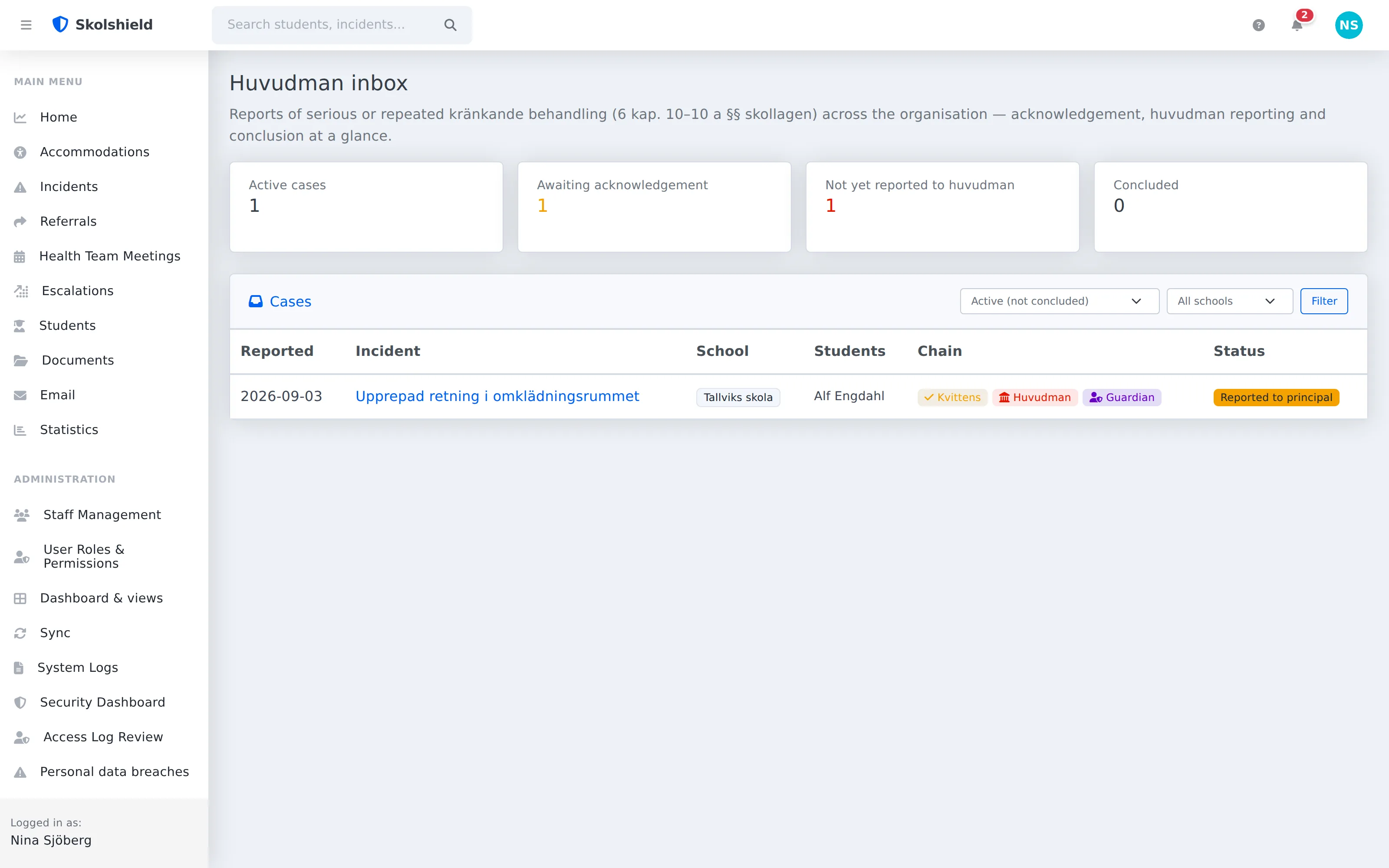Go to System Logs

point(104,667)
